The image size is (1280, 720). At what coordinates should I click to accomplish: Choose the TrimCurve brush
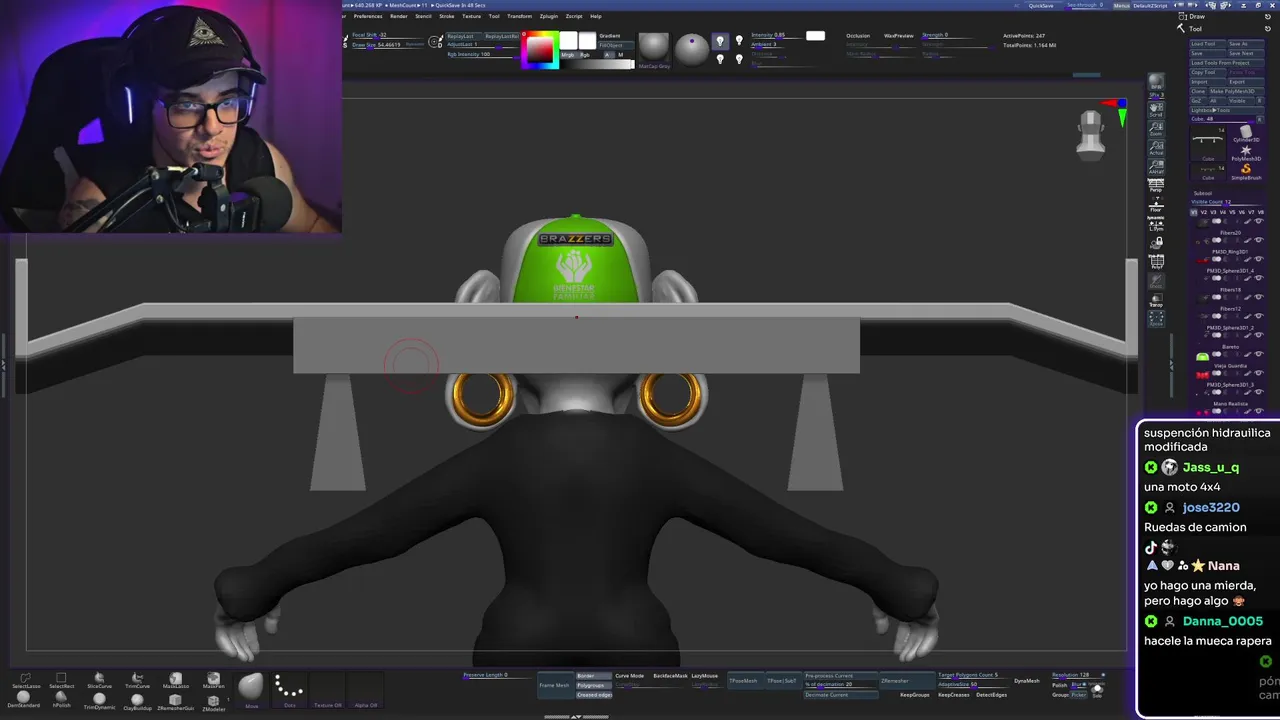[137, 680]
